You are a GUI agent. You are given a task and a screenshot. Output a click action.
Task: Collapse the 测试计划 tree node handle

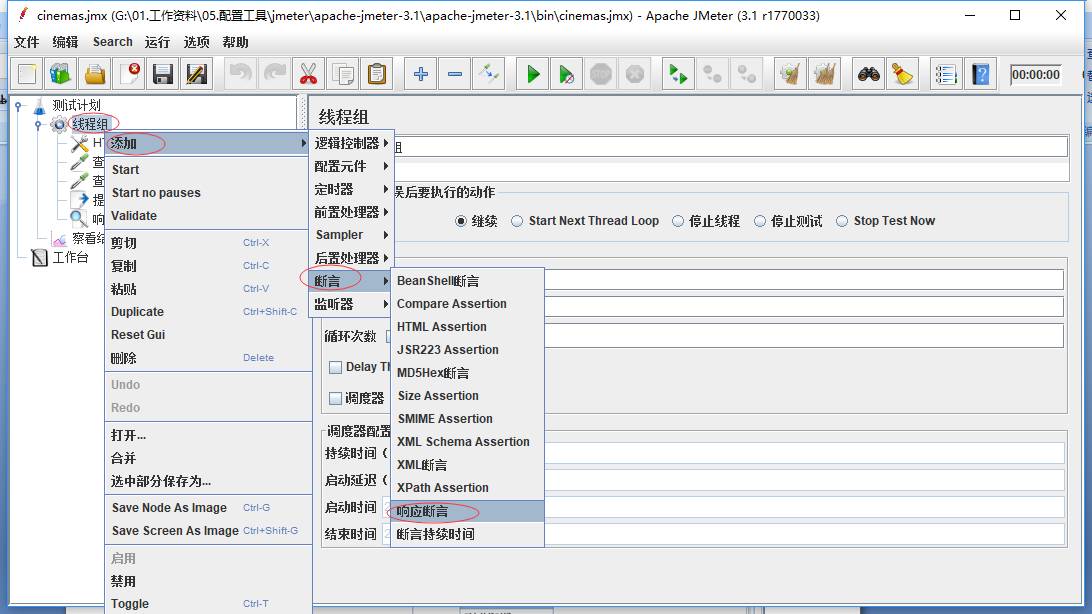tap(19, 106)
